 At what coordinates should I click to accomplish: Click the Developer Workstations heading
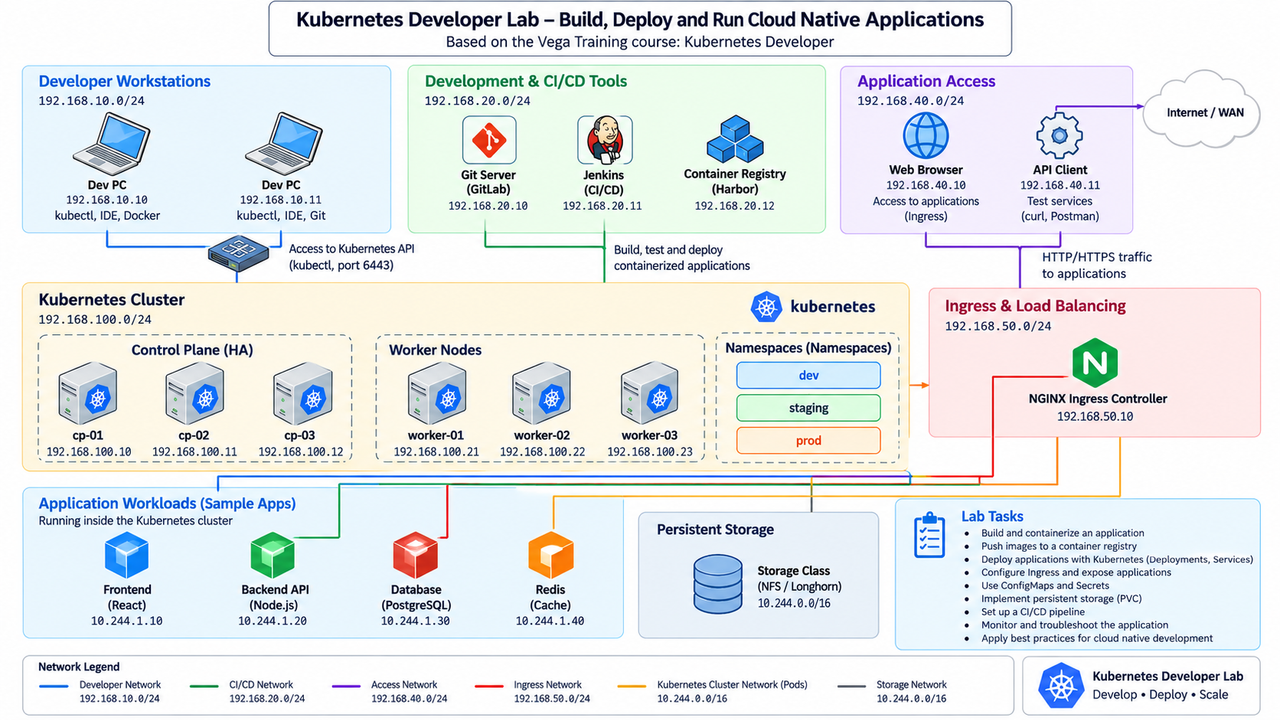124,81
